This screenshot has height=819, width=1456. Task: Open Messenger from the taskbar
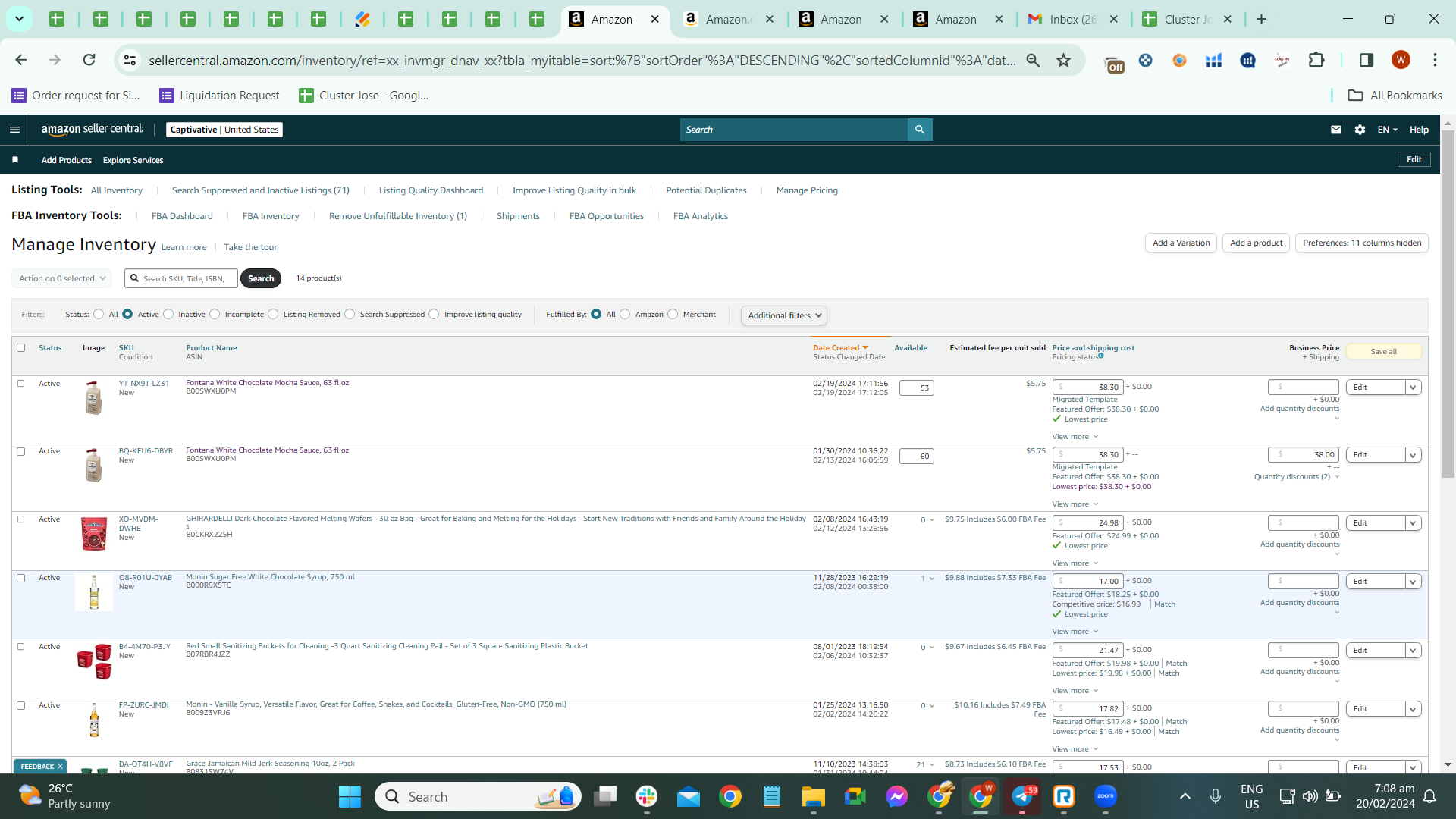click(x=897, y=797)
